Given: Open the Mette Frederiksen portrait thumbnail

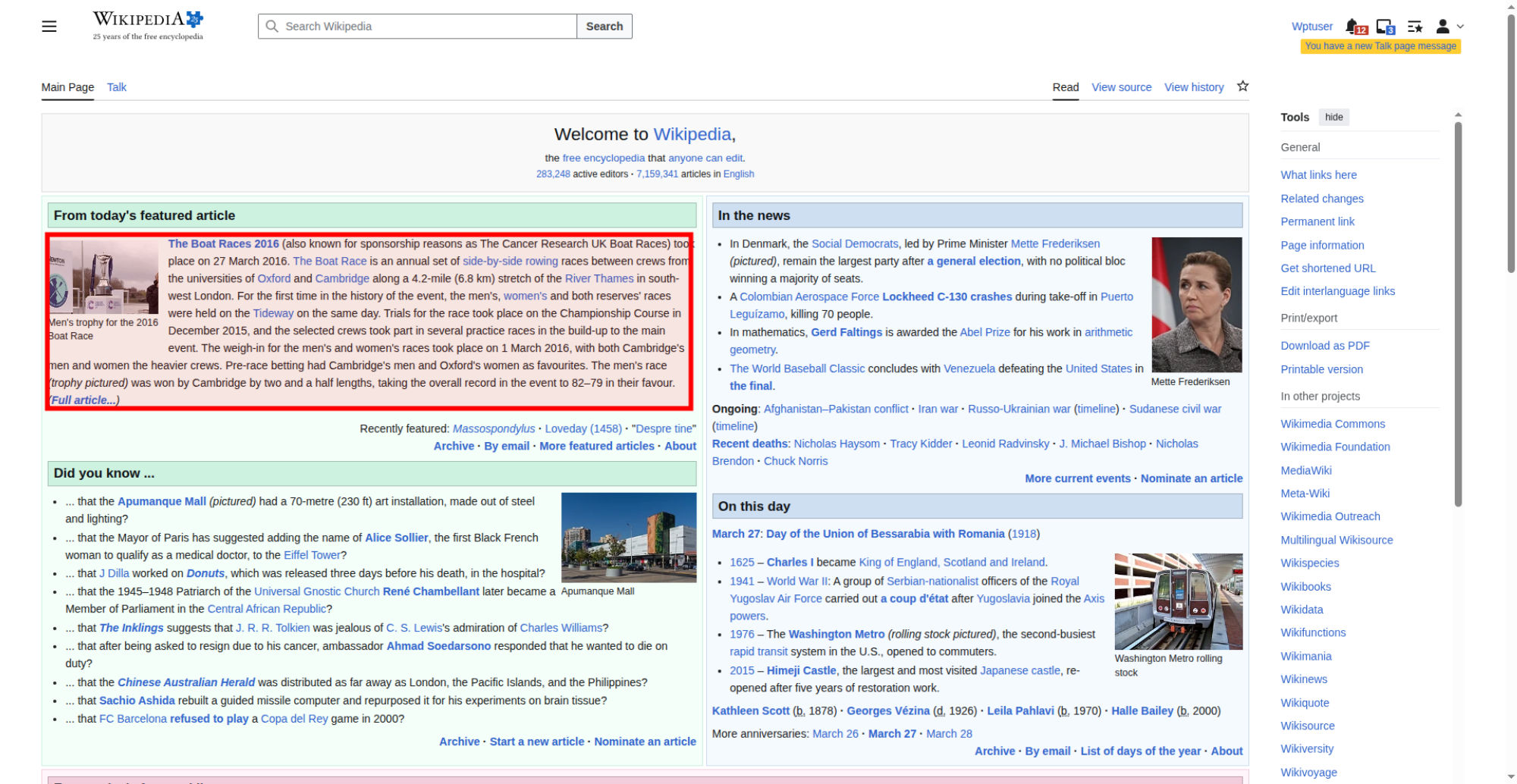Looking at the screenshot, I should [x=1196, y=305].
